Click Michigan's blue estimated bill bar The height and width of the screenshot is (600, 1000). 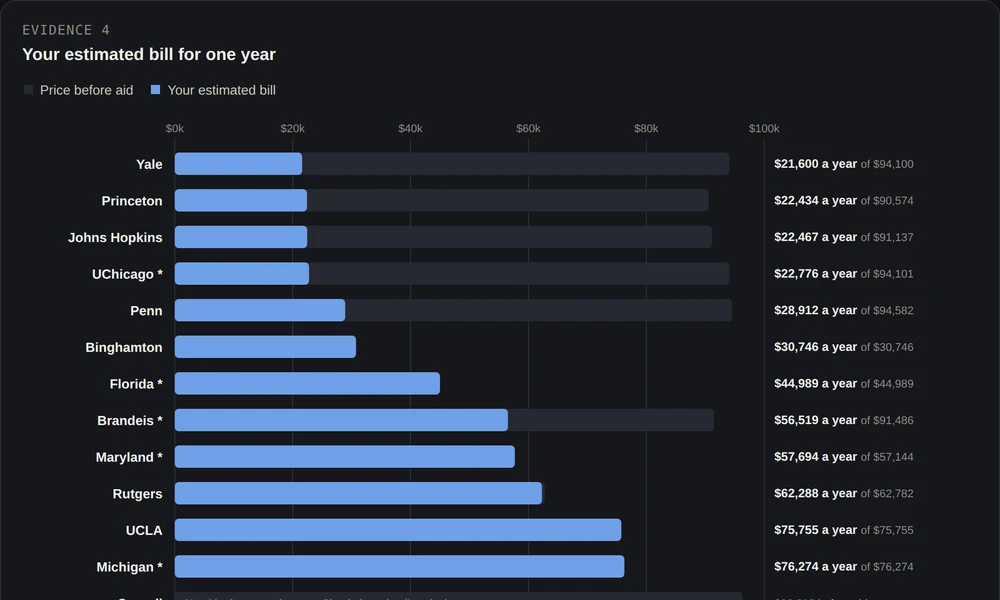point(400,567)
